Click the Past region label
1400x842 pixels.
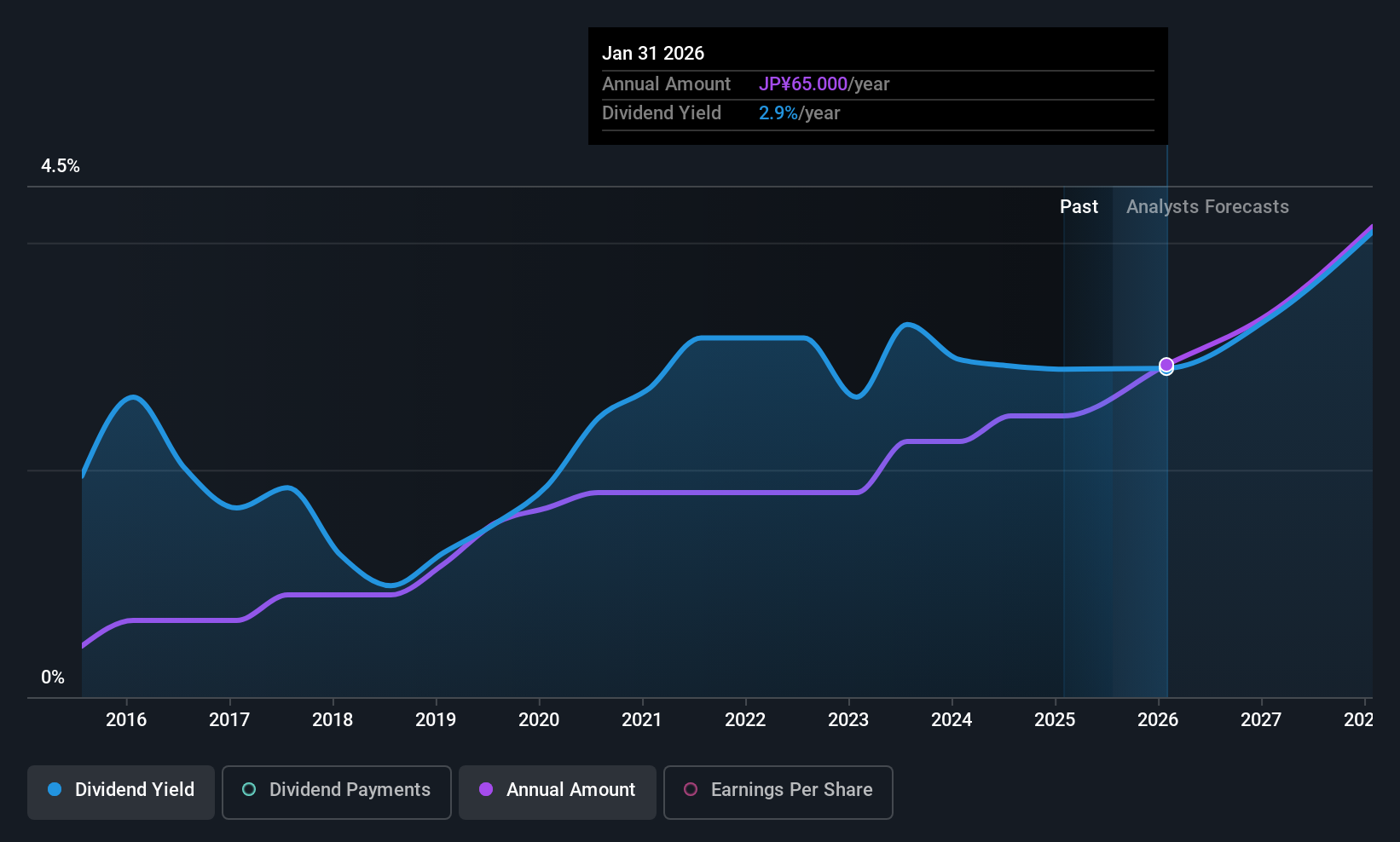(x=1079, y=207)
